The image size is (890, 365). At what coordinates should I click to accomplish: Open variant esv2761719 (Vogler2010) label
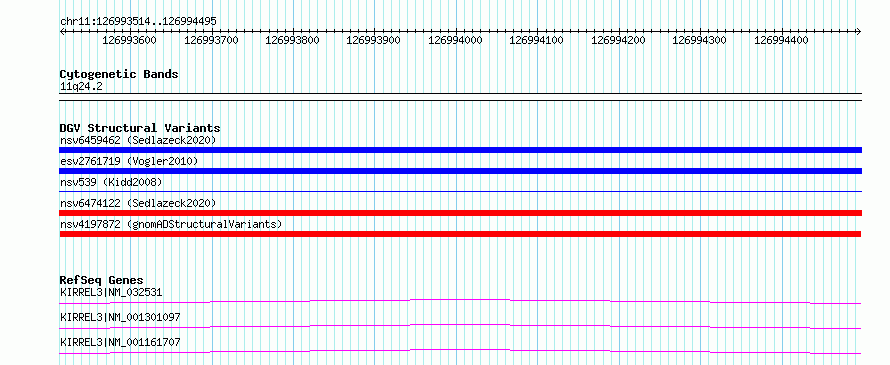pyautogui.click(x=129, y=161)
